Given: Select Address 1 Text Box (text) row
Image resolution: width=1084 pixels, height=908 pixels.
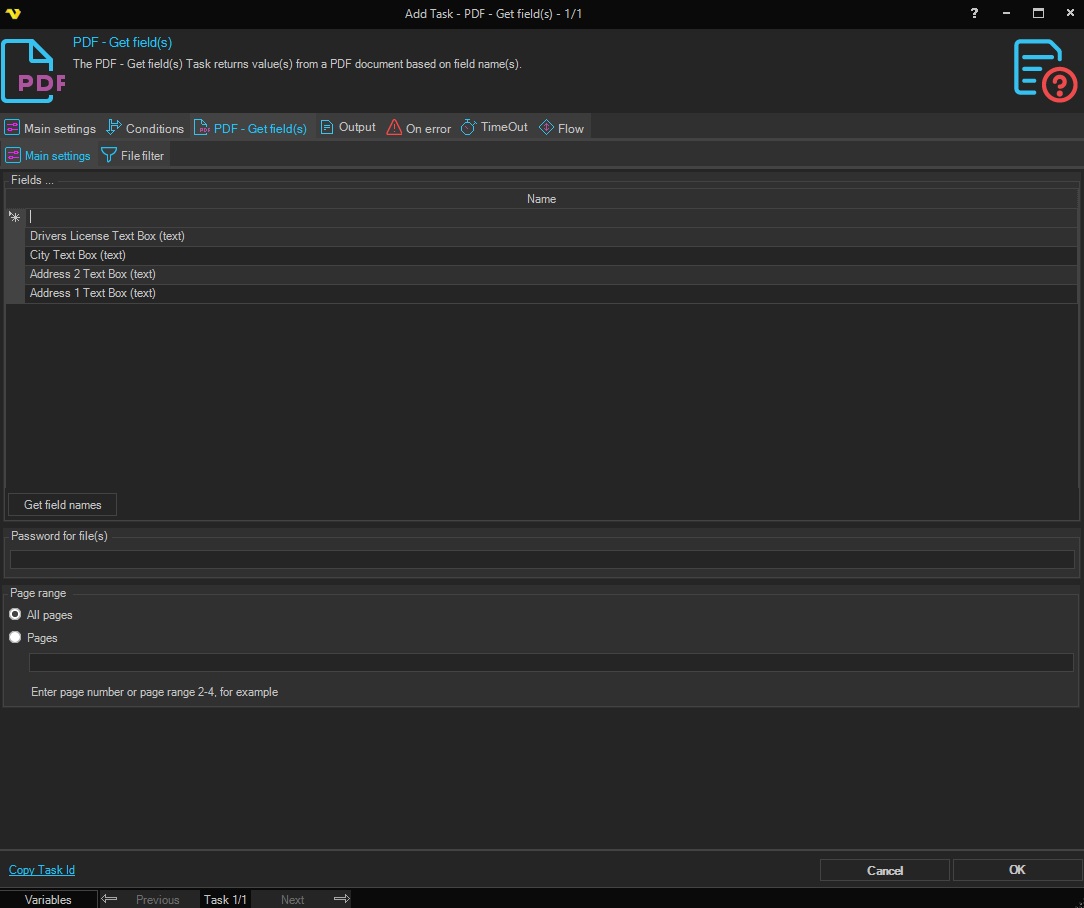Looking at the screenshot, I should coord(551,293).
